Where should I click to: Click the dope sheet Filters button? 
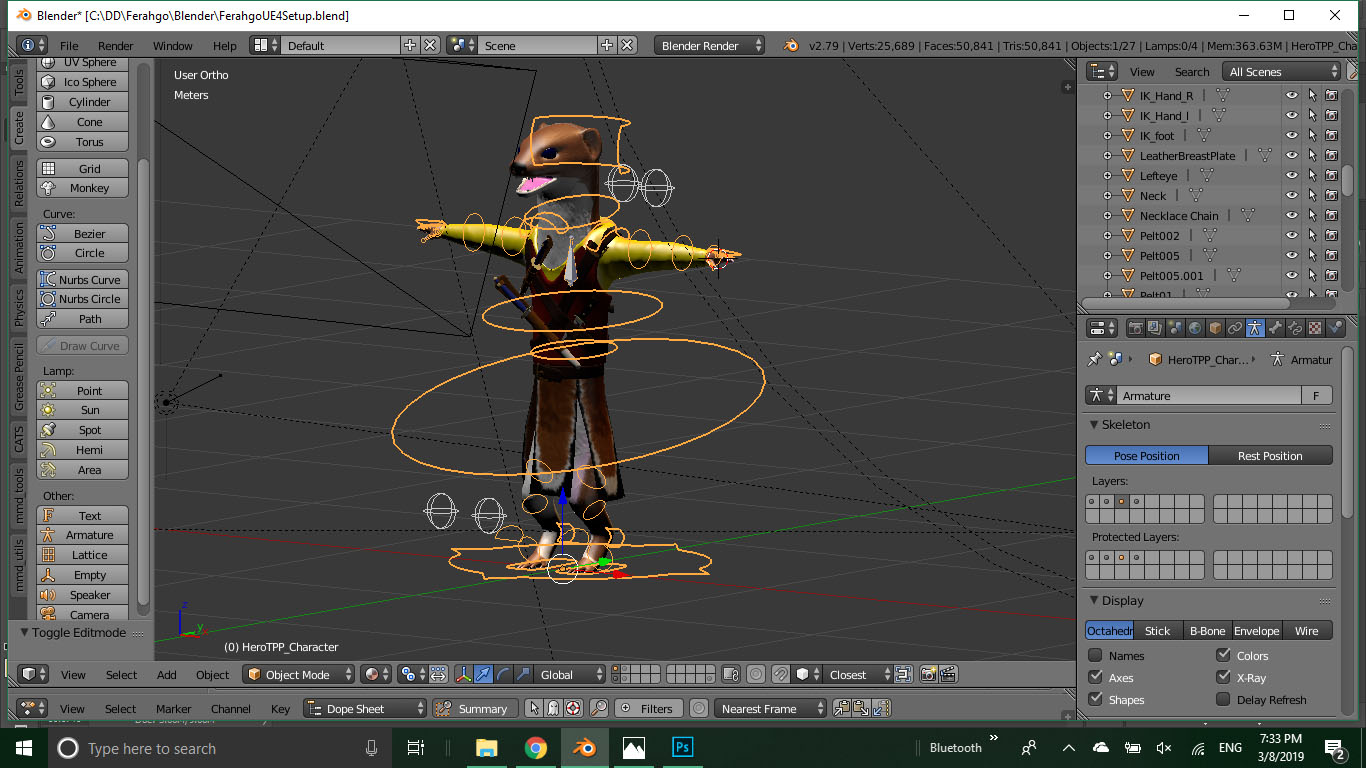(647, 709)
